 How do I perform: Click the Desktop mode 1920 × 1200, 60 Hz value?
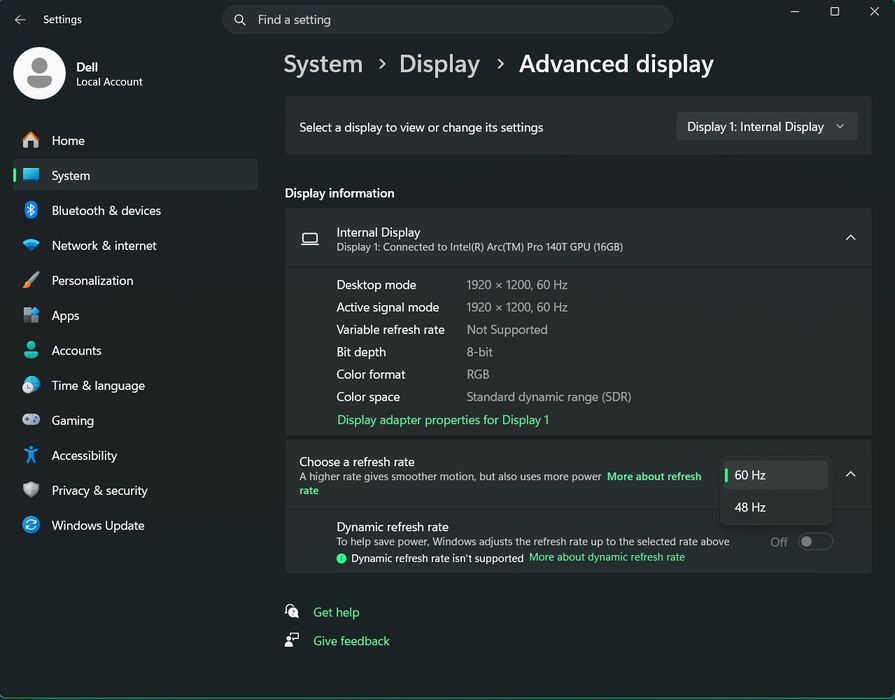click(x=517, y=284)
